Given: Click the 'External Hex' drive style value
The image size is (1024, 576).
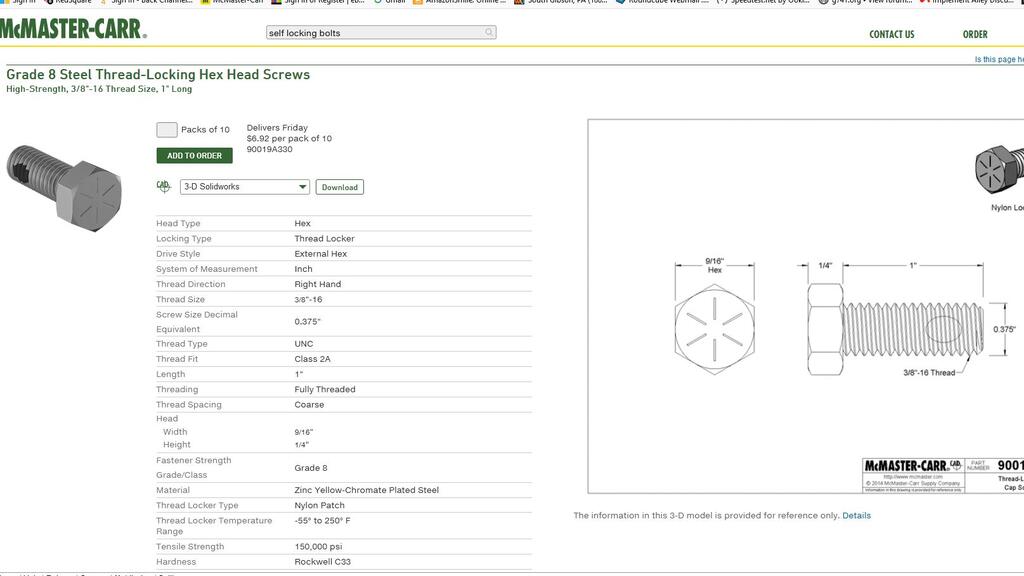Looking at the screenshot, I should tap(321, 253).
